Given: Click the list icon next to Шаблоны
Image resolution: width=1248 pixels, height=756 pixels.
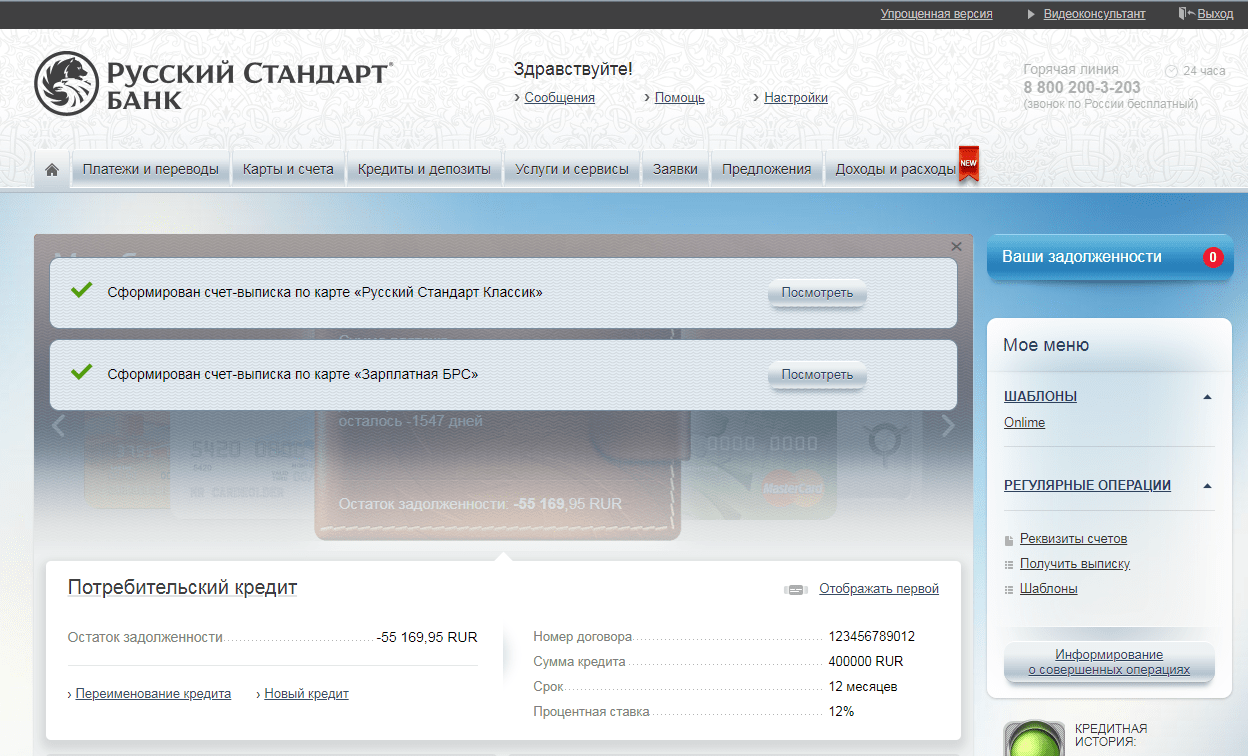Looking at the screenshot, I should [x=1009, y=590].
